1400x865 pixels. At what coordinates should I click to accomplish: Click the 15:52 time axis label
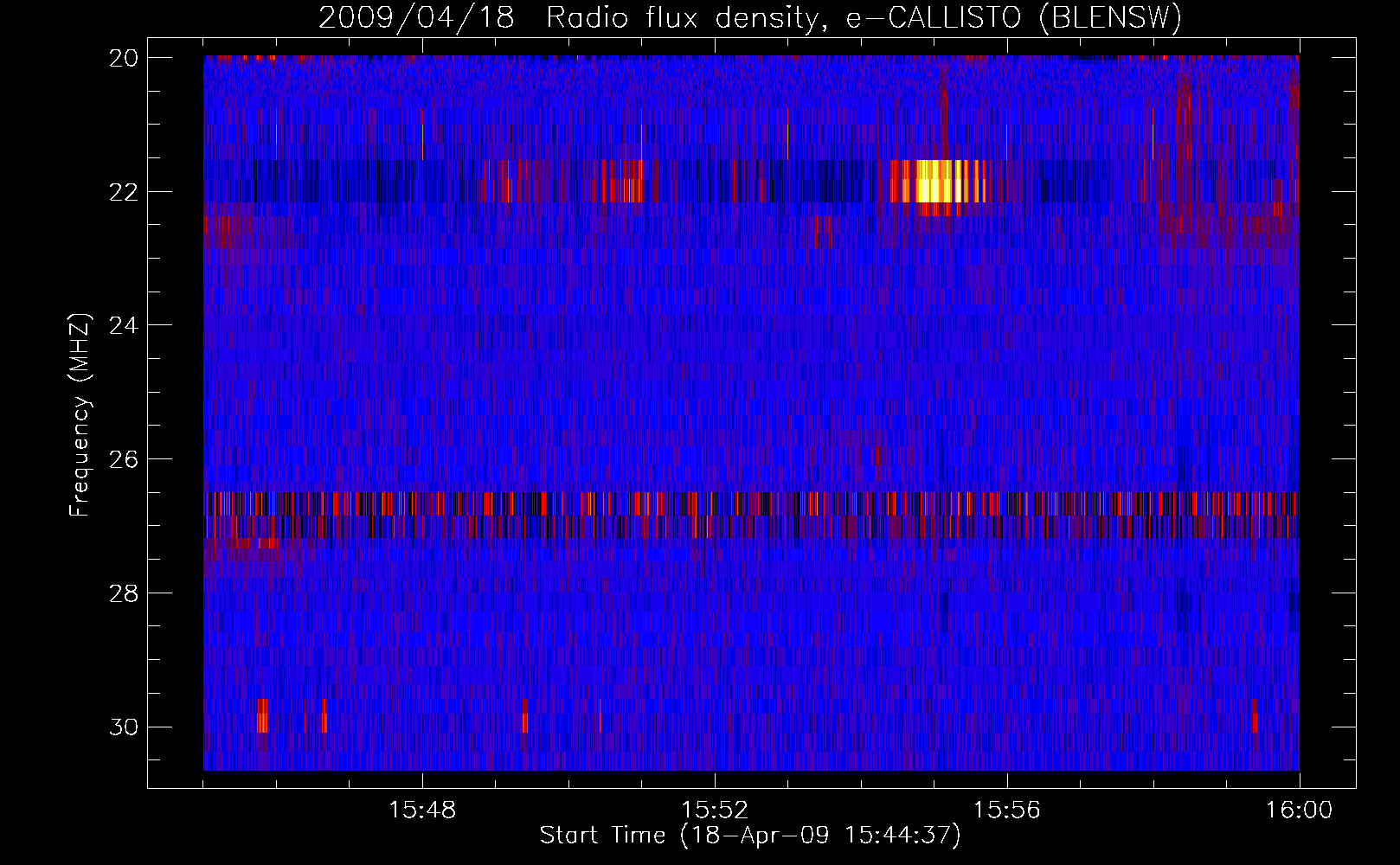pyautogui.click(x=715, y=811)
